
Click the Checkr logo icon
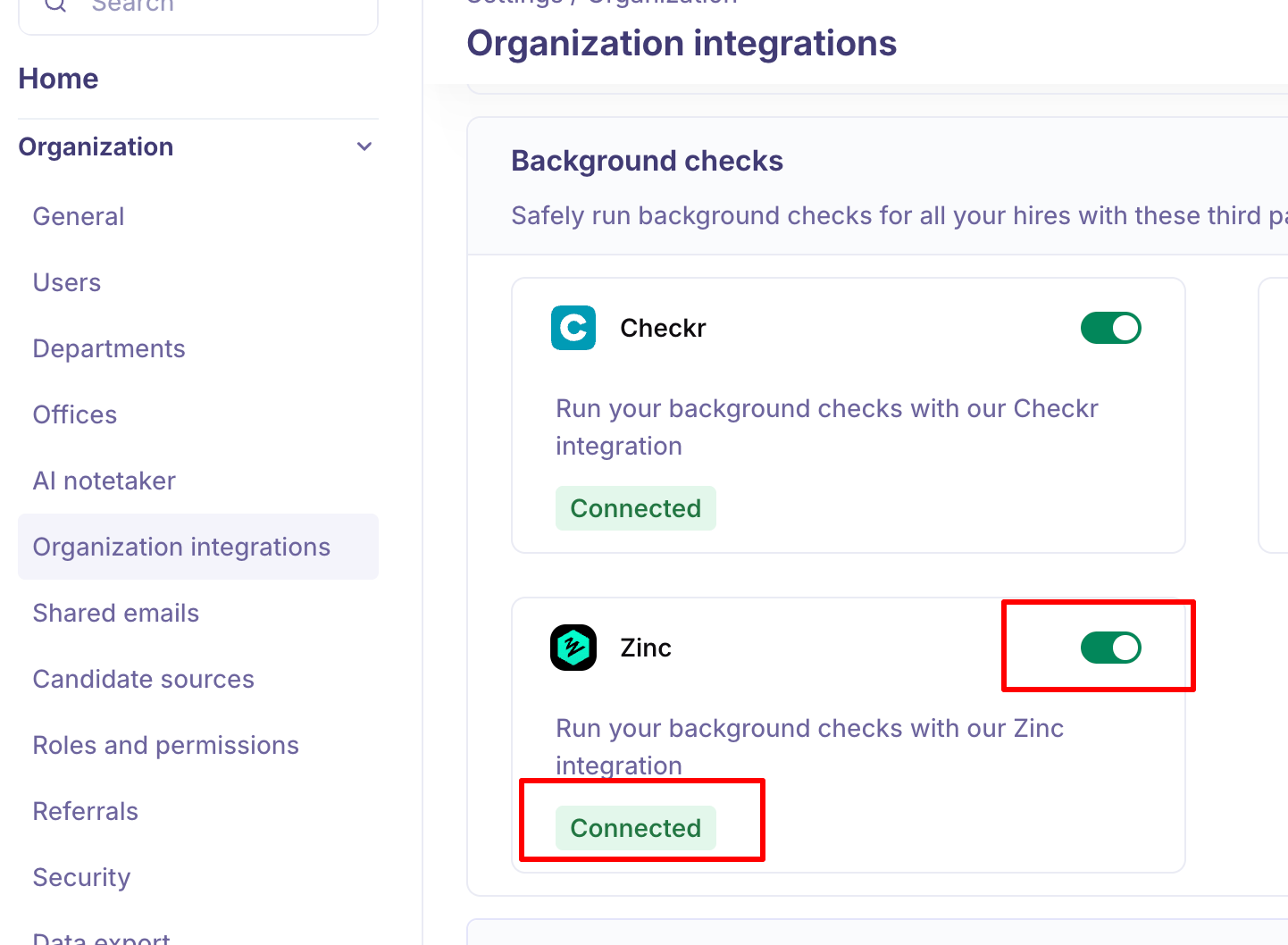coord(573,328)
